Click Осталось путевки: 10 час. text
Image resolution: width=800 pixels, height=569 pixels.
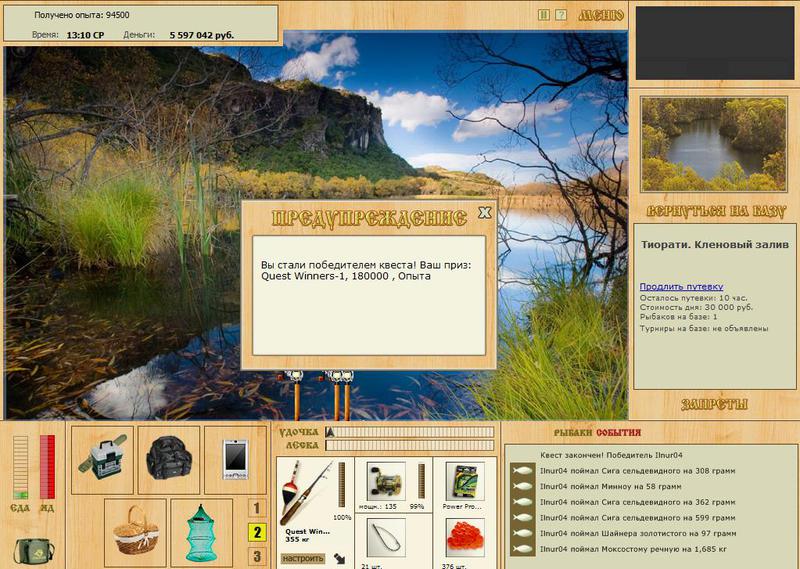[x=693, y=298]
